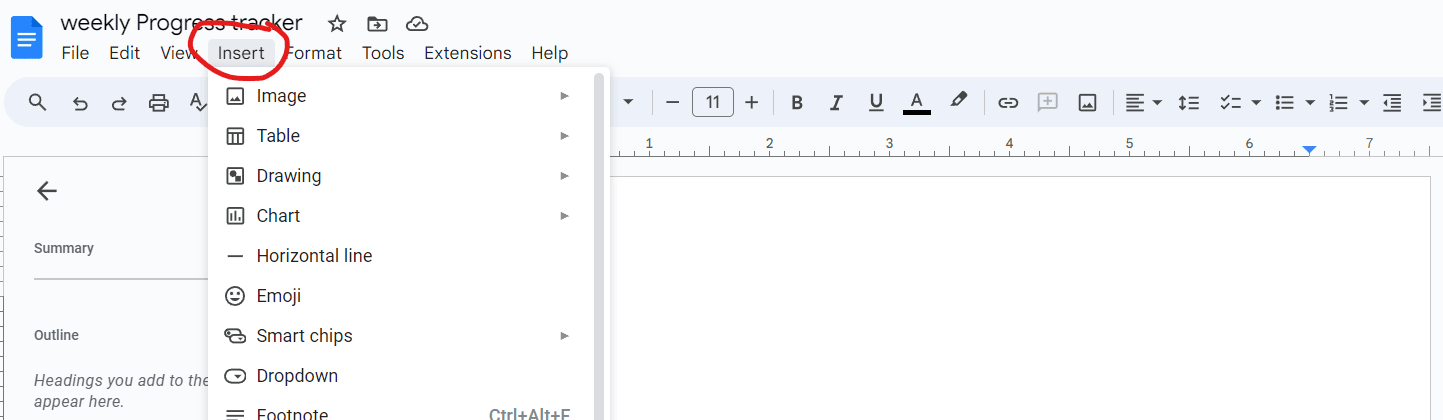
Task: Open the Format menu
Action: coord(313,53)
